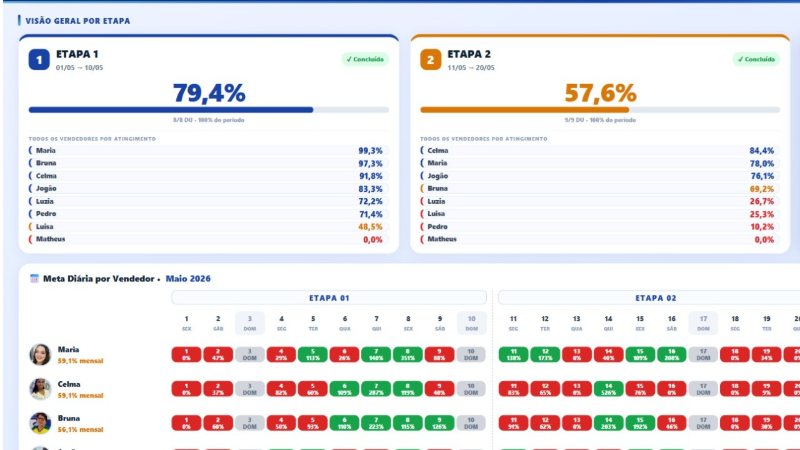
Task: Click the day 3 DOM column header
Action: [250, 323]
